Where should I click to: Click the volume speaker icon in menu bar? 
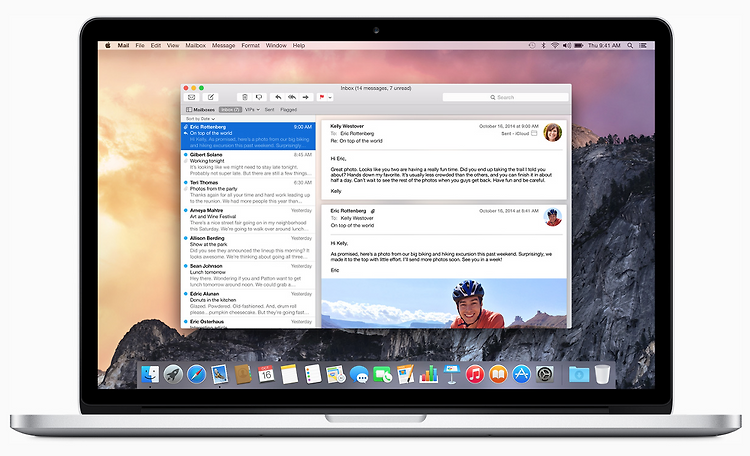pos(567,45)
